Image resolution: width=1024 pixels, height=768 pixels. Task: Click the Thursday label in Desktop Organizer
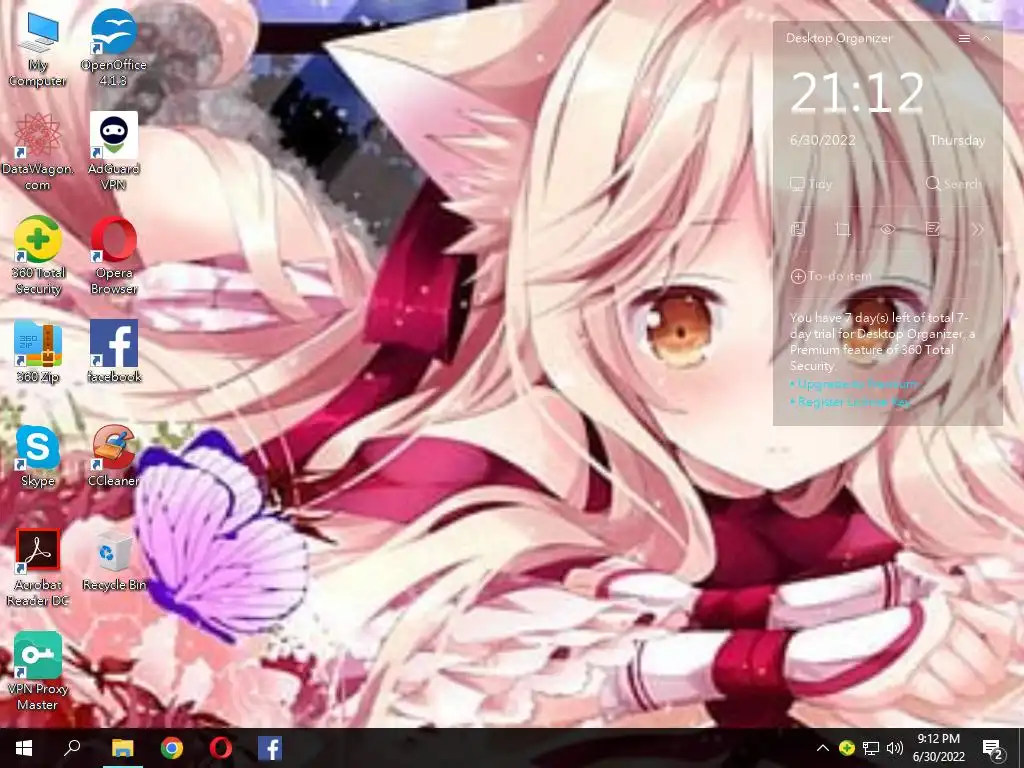957,140
